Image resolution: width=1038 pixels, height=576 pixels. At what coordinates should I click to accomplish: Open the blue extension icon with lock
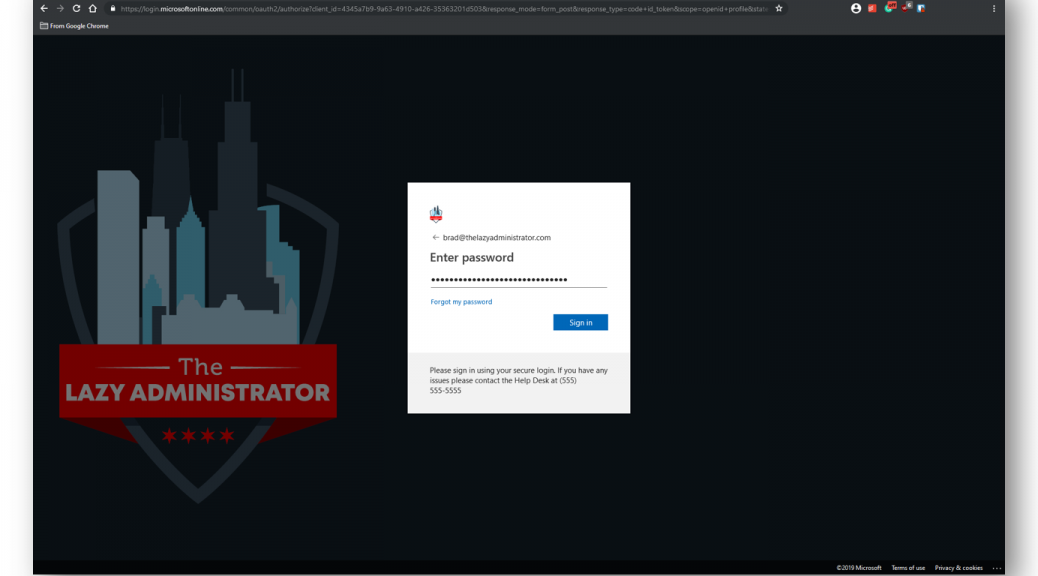coord(921,9)
